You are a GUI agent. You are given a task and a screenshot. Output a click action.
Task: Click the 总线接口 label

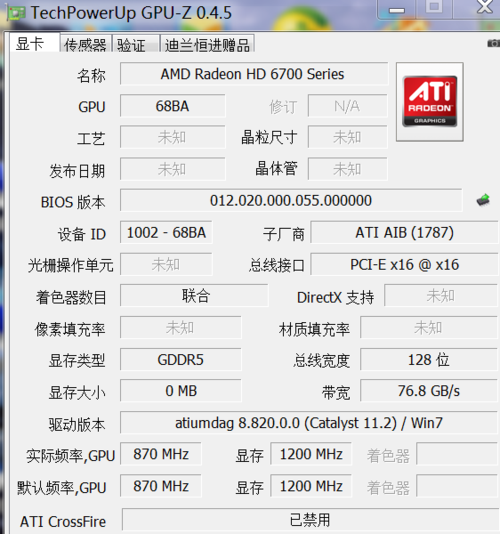point(277,266)
